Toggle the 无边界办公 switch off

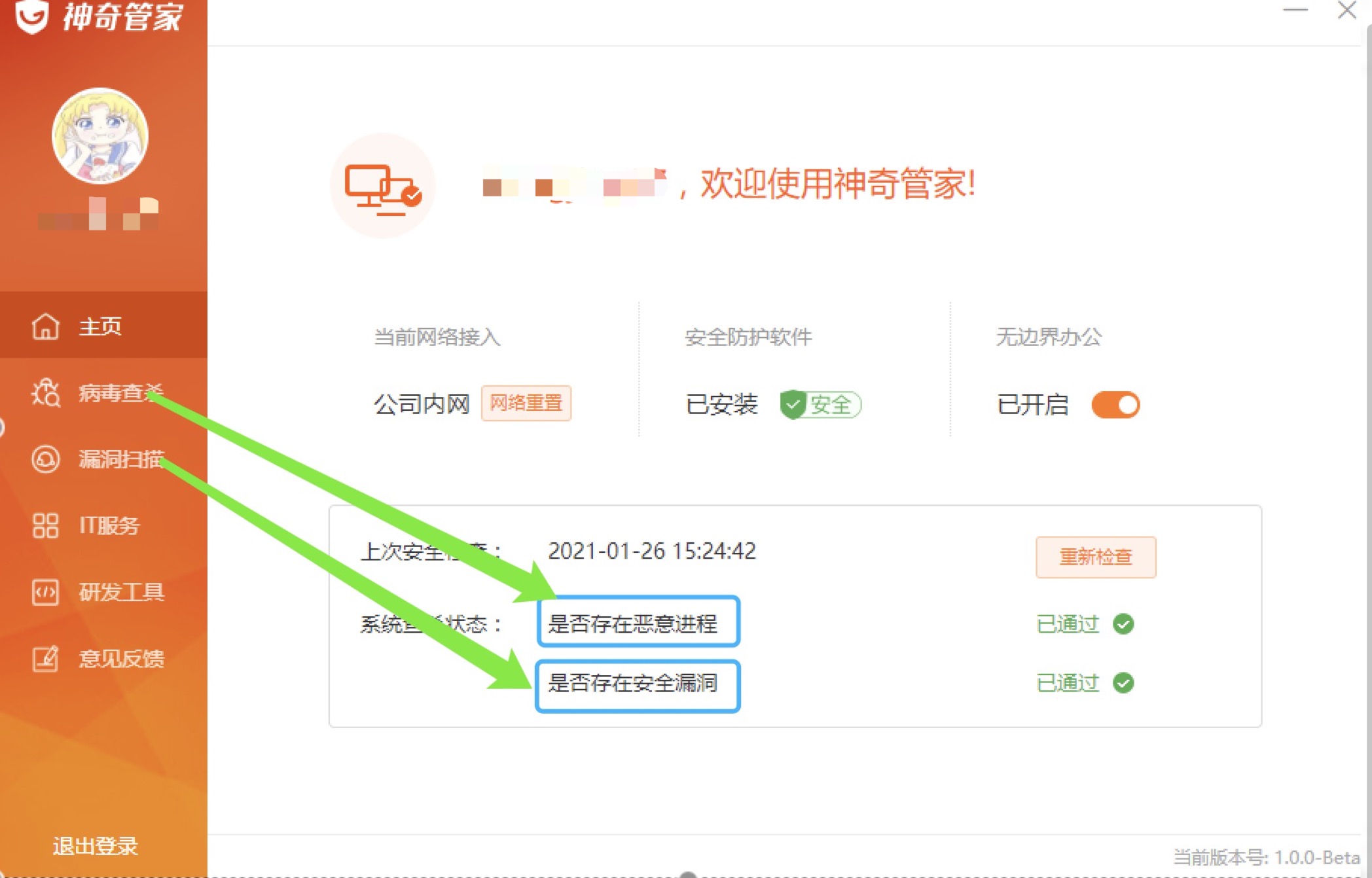1115,404
